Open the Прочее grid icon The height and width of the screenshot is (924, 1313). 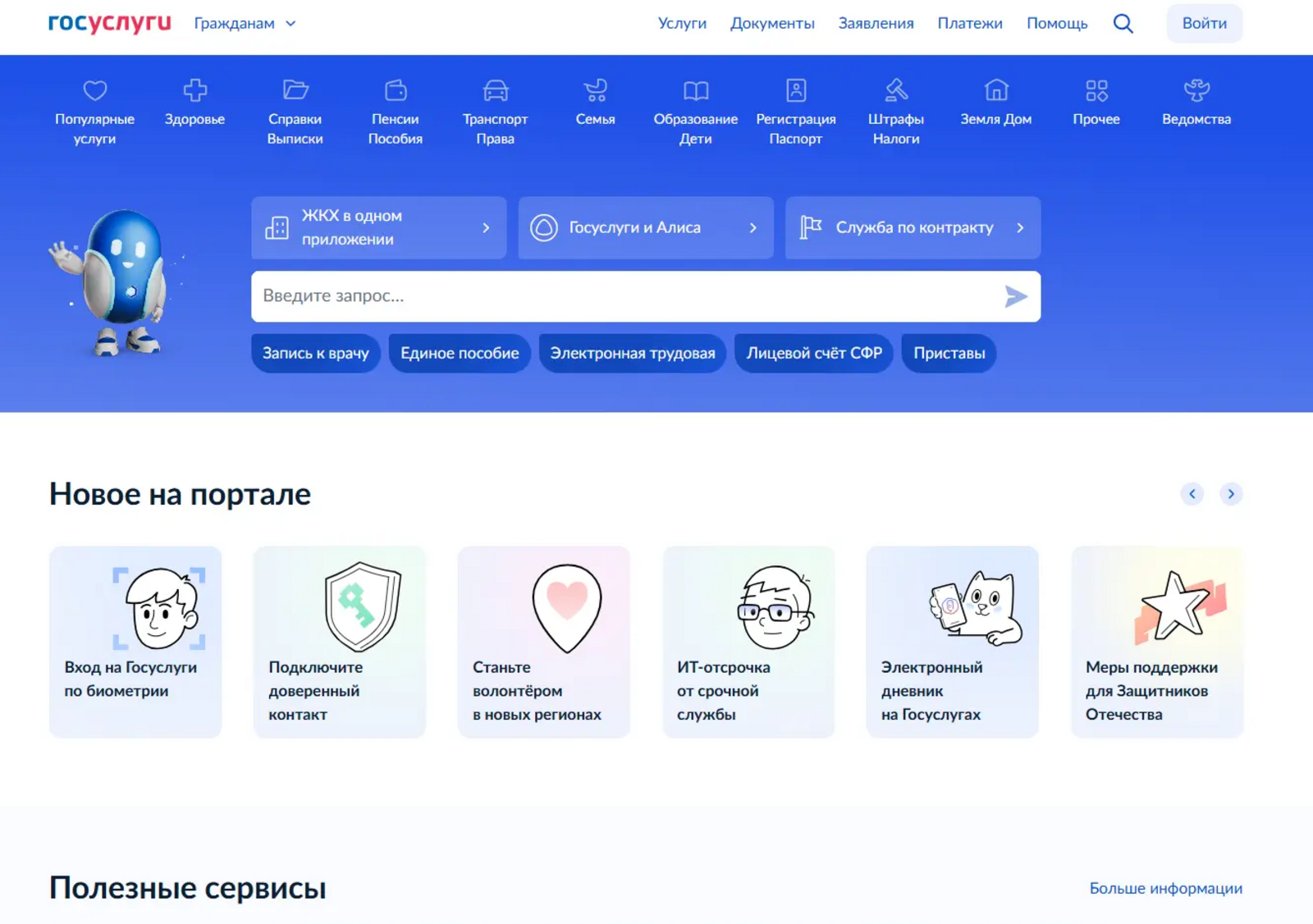pos(1096,89)
